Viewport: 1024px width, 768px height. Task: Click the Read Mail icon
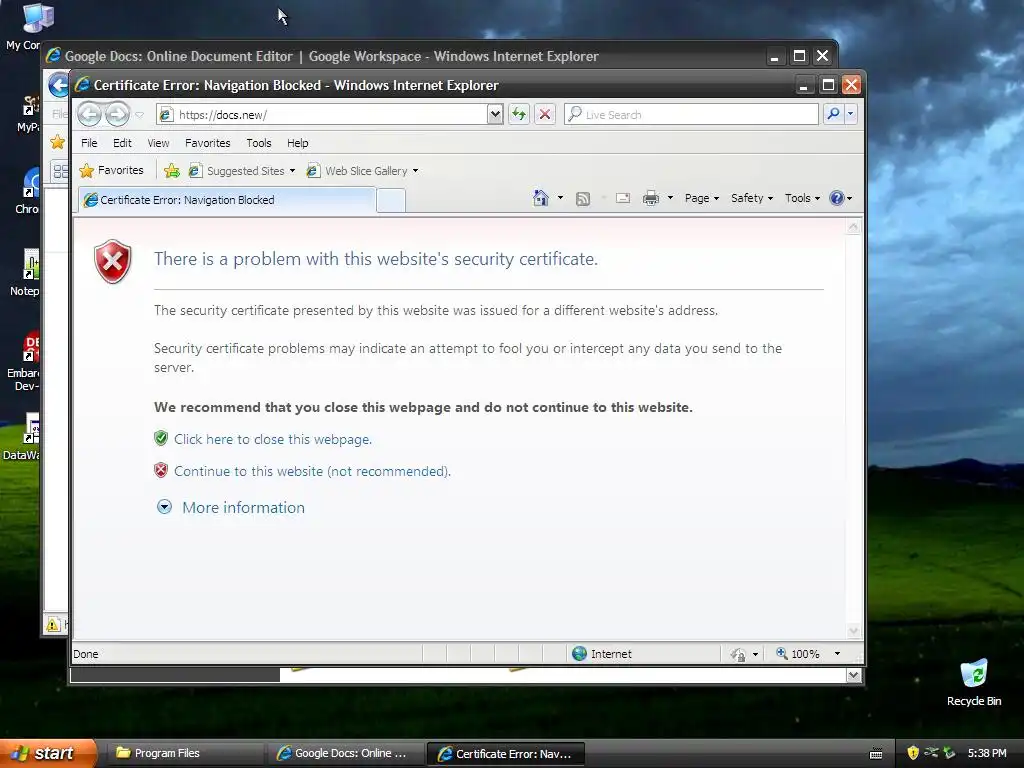[623, 199]
